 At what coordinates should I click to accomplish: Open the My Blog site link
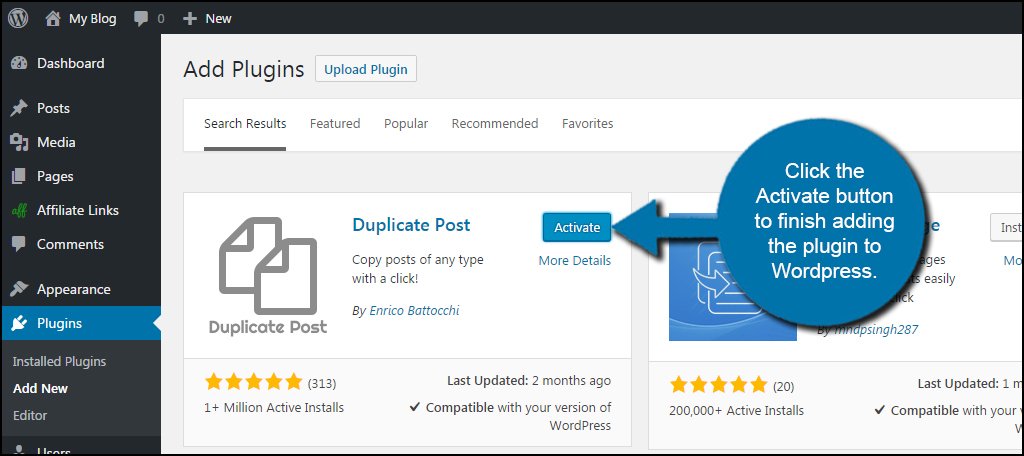tap(93, 19)
